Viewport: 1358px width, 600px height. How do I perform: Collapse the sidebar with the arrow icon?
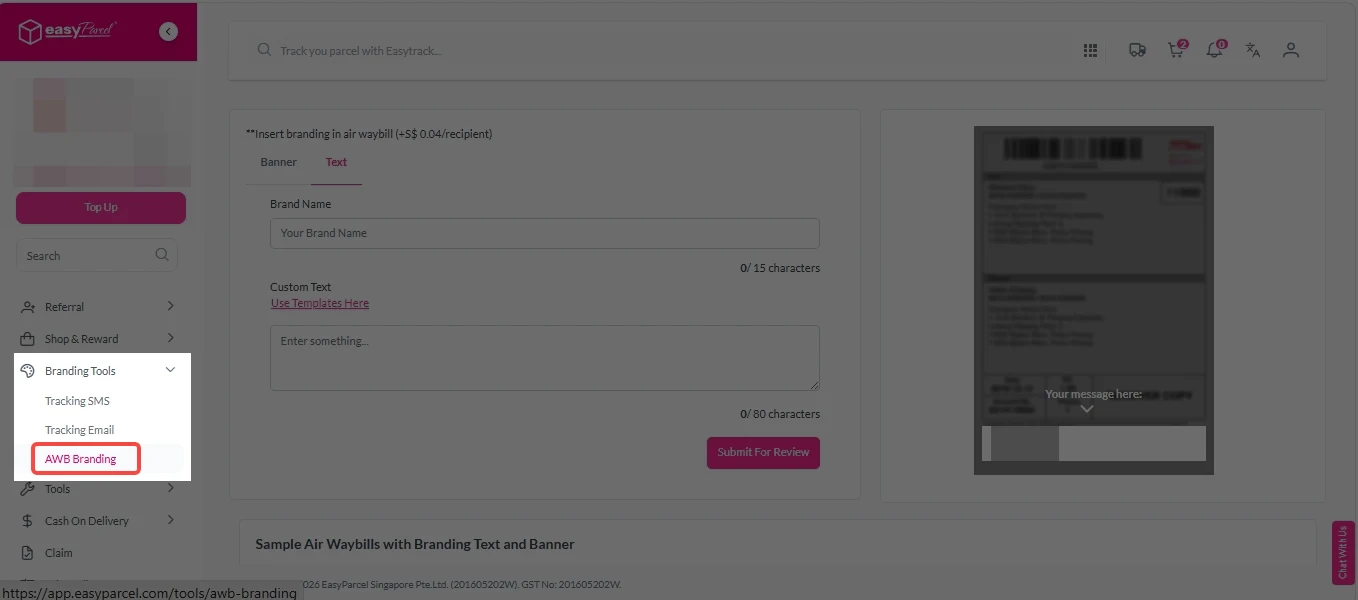[168, 32]
